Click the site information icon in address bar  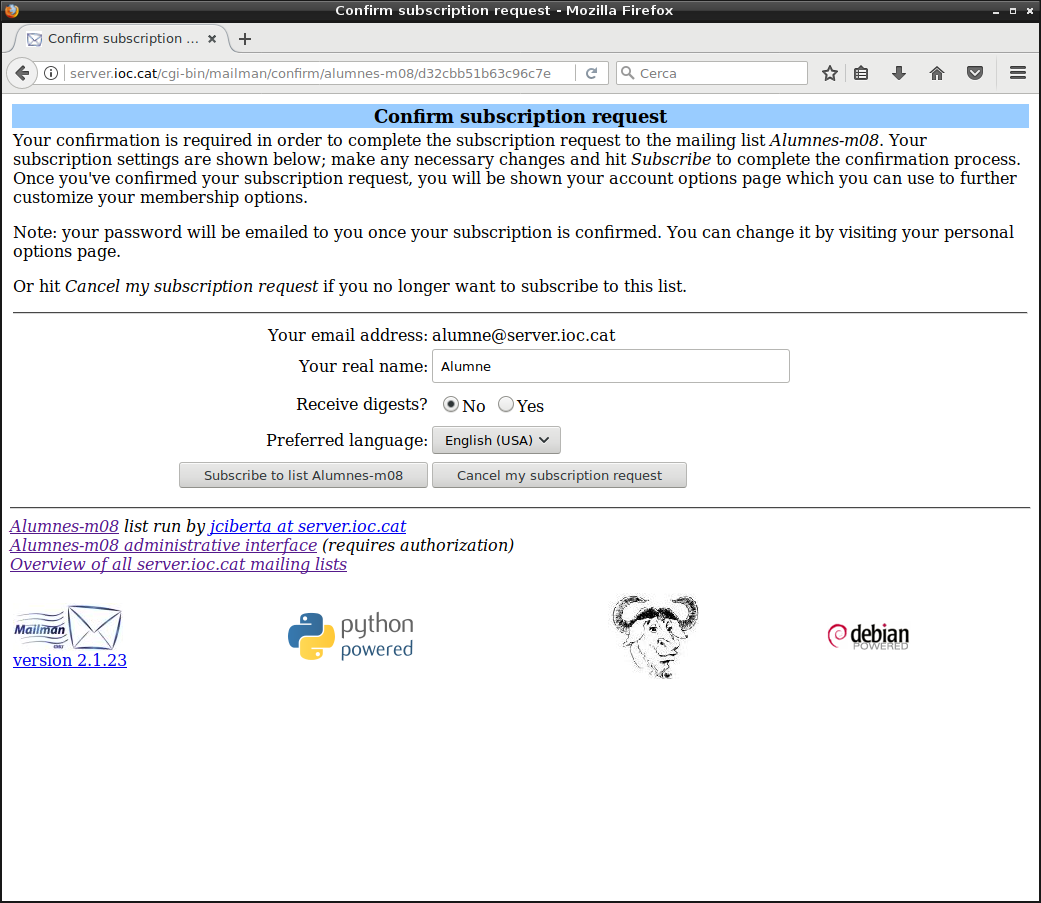[x=51, y=73]
